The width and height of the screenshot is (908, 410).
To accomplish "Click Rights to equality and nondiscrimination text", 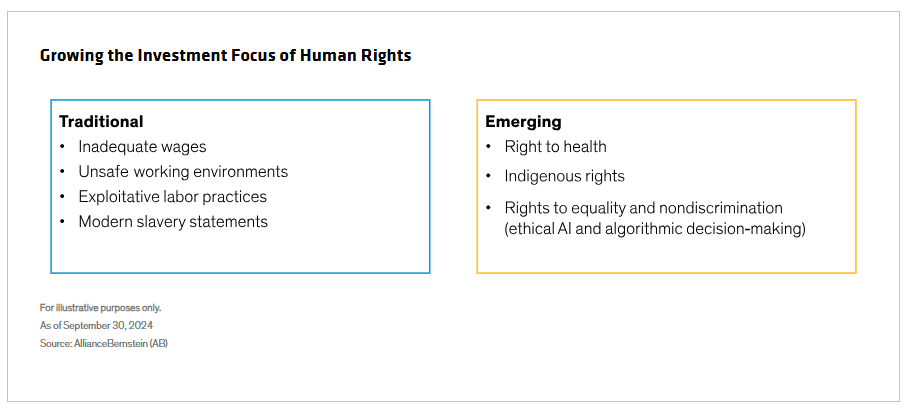I will 643,208.
